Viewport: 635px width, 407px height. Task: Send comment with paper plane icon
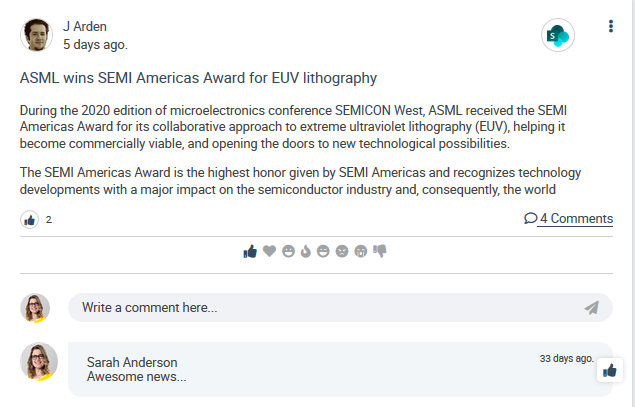pyautogui.click(x=592, y=308)
